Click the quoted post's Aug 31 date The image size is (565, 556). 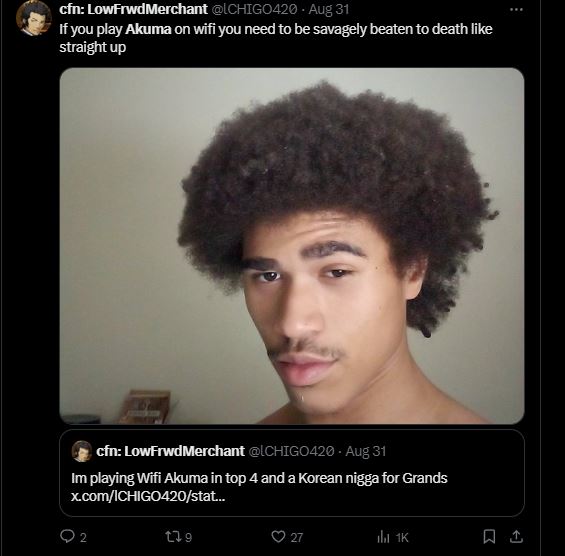point(365,451)
